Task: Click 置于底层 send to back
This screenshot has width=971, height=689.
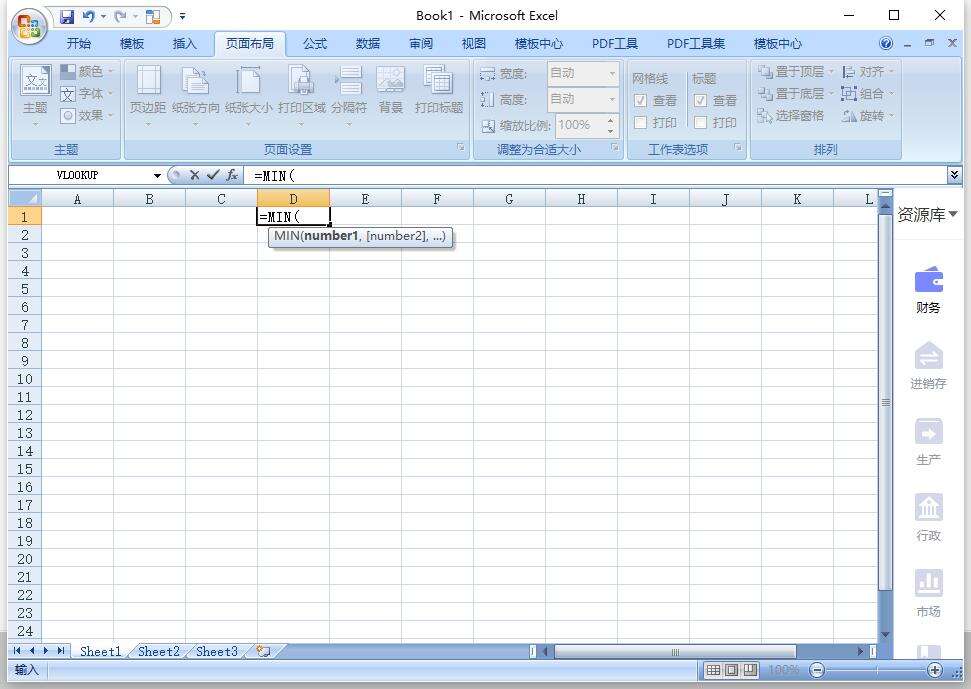Action: click(796, 93)
